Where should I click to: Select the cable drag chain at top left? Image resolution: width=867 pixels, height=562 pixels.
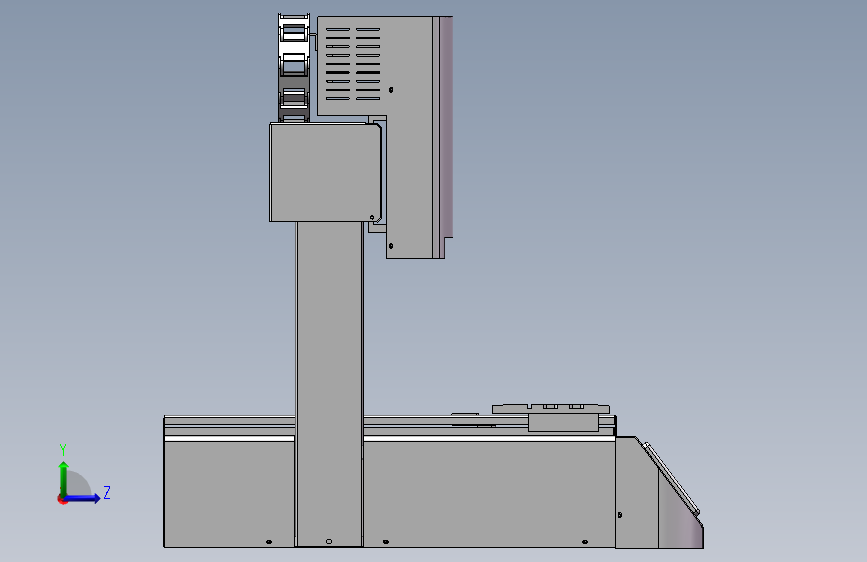pyautogui.click(x=294, y=68)
